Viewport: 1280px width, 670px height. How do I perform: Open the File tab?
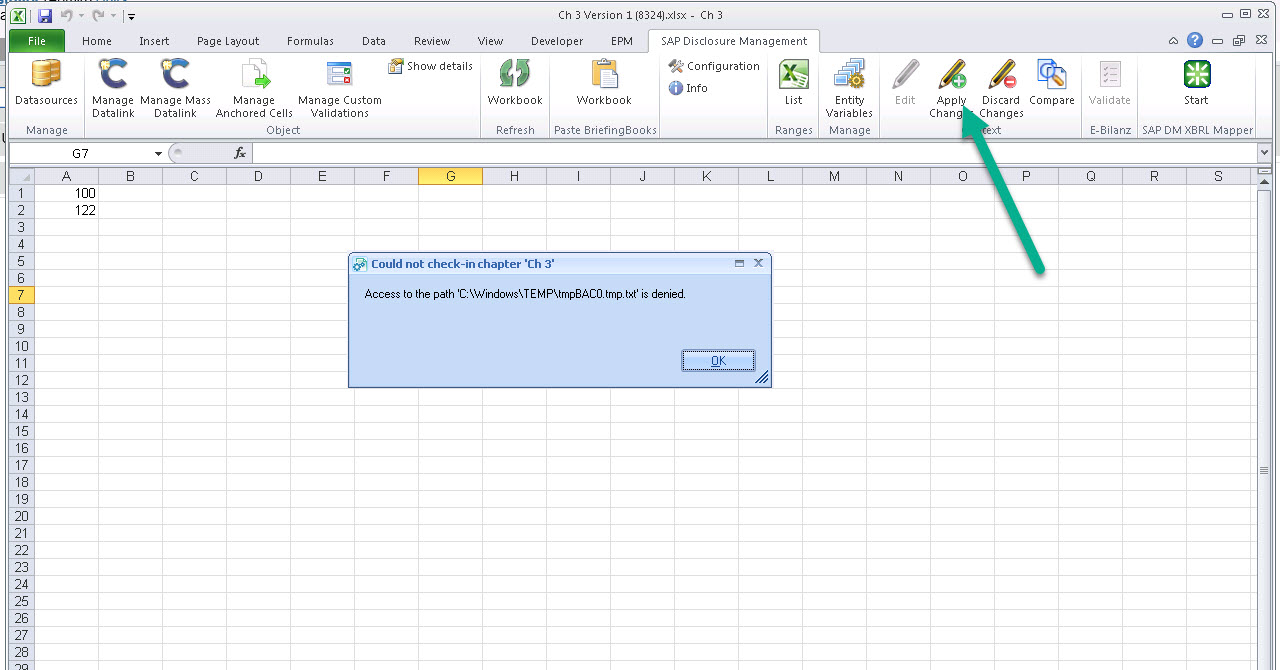point(37,41)
